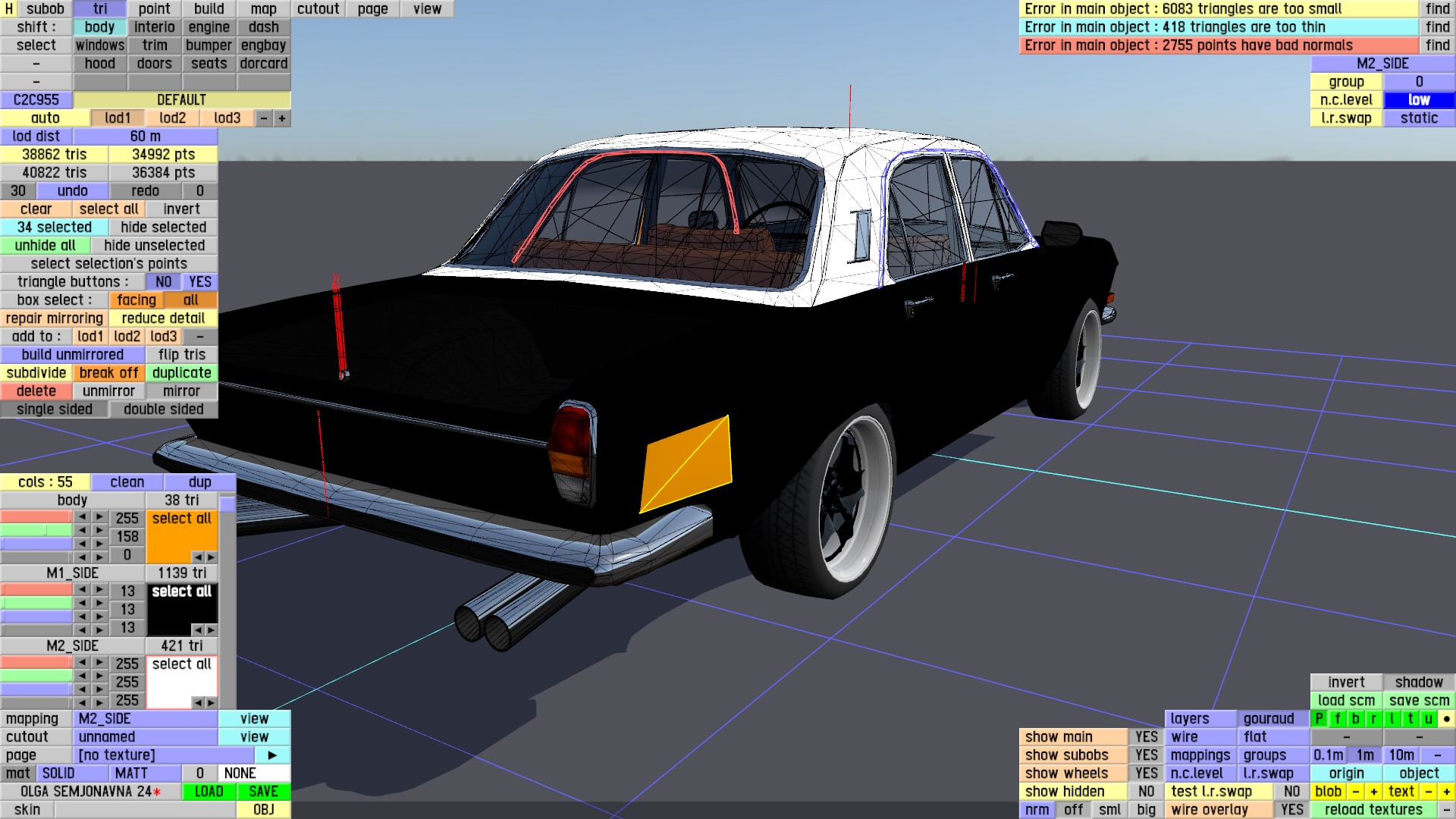Screen dimensions: 1456x819
Task: Click the 'P' layer button
Action: 1319,719
